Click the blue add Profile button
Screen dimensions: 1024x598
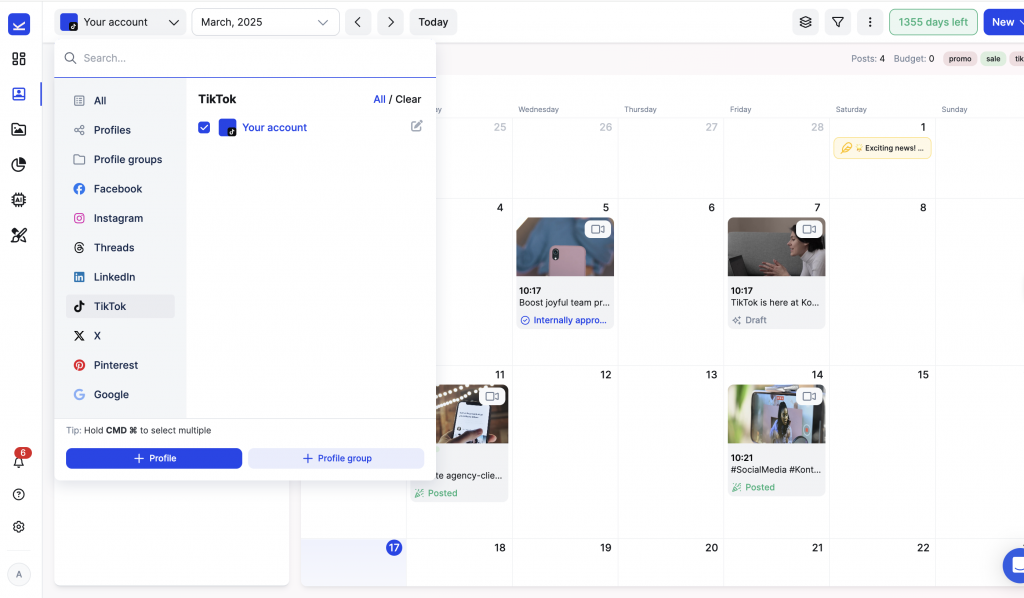tap(154, 458)
